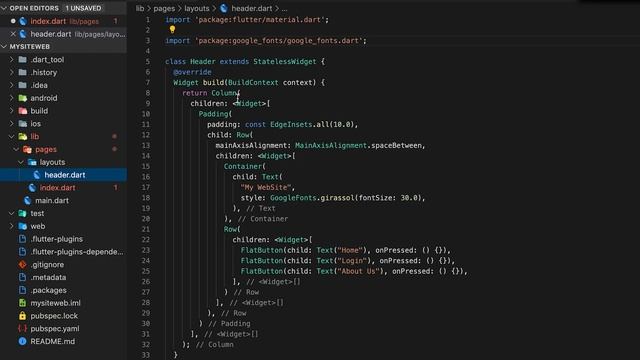Expand the .history folder chevron
The width and height of the screenshot is (640, 360).
pyautogui.click(x=11, y=72)
